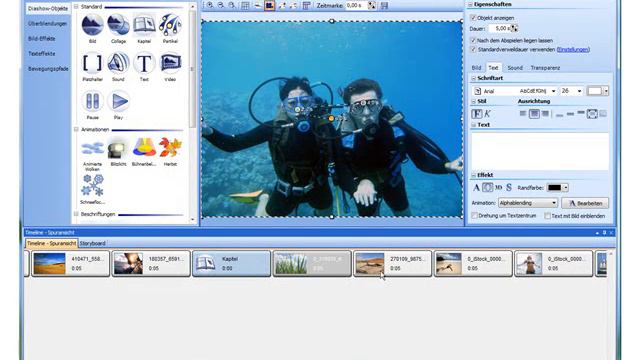This screenshot has height=360, width=640.
Task: Open the Überblendungen category
Action: click(x=47, y=24)
